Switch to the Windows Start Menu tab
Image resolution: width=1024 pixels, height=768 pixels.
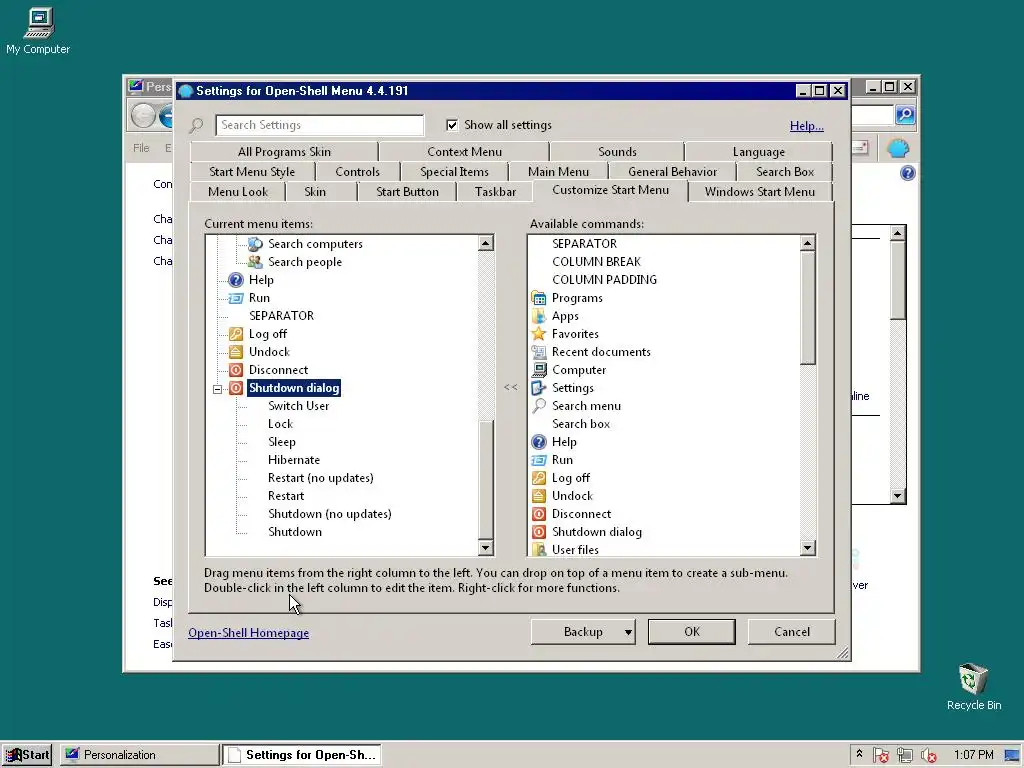click(x=760, y=192)
